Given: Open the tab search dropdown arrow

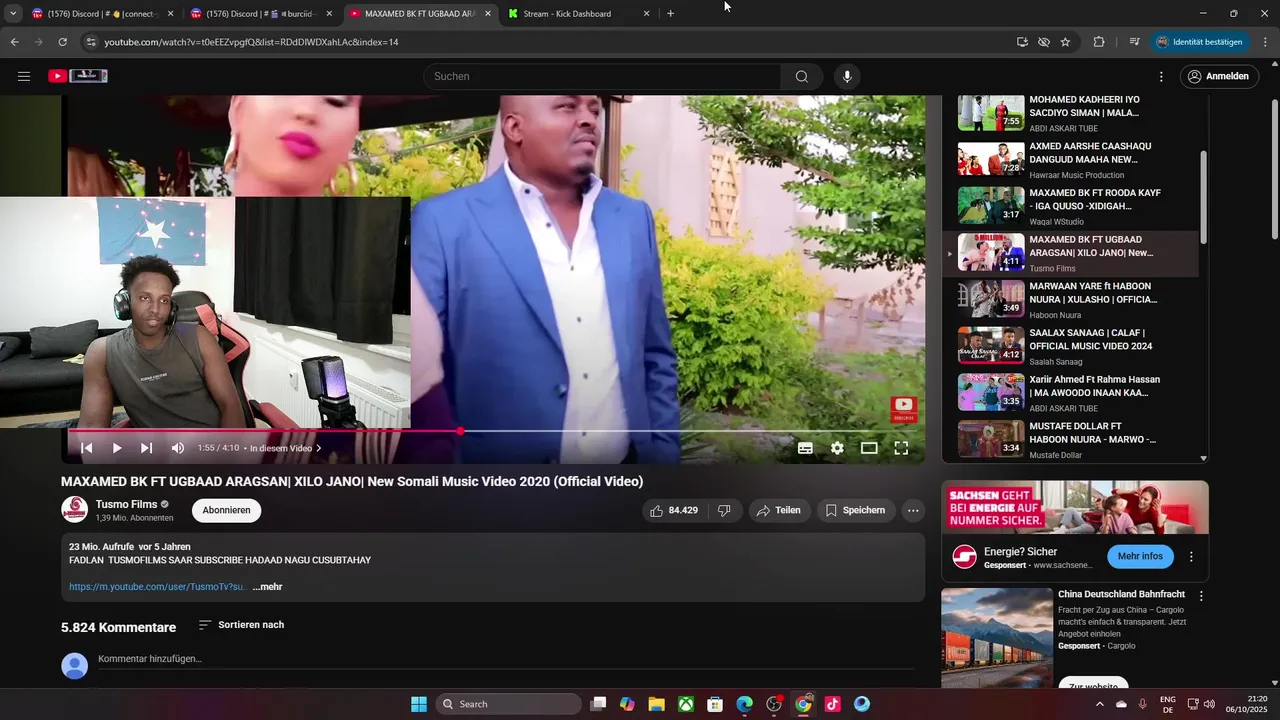Looking at the screenshot, I should (13, 14).
